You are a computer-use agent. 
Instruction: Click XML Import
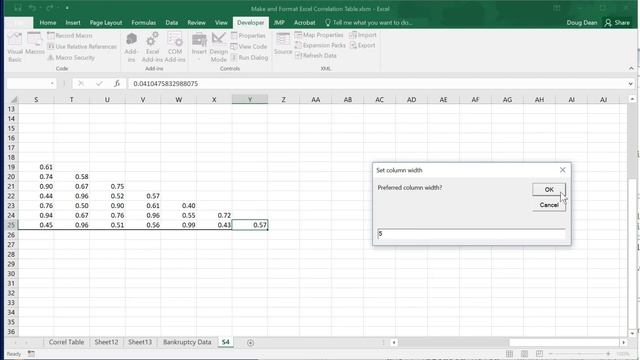click(363, 35)
